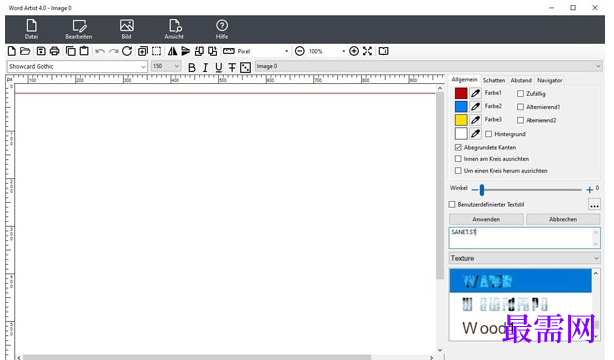The height and width of the screenshot is (360, 614).
Task: Check Innen am Kreis ausrichten
Action: tap(458, 159)
